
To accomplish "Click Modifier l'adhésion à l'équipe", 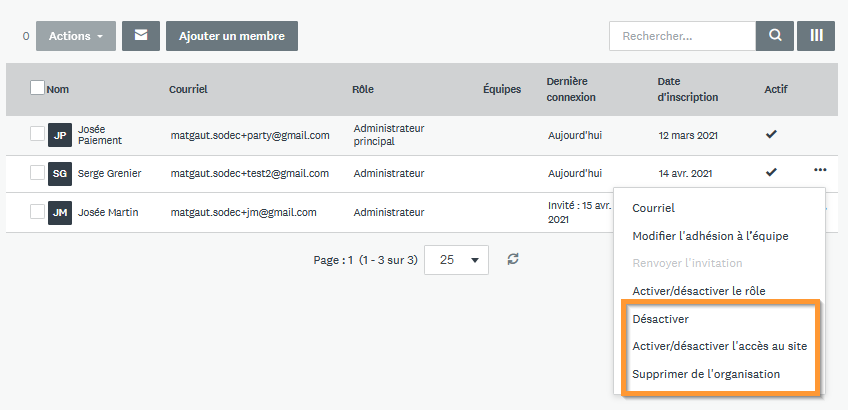I will point(710,236).
